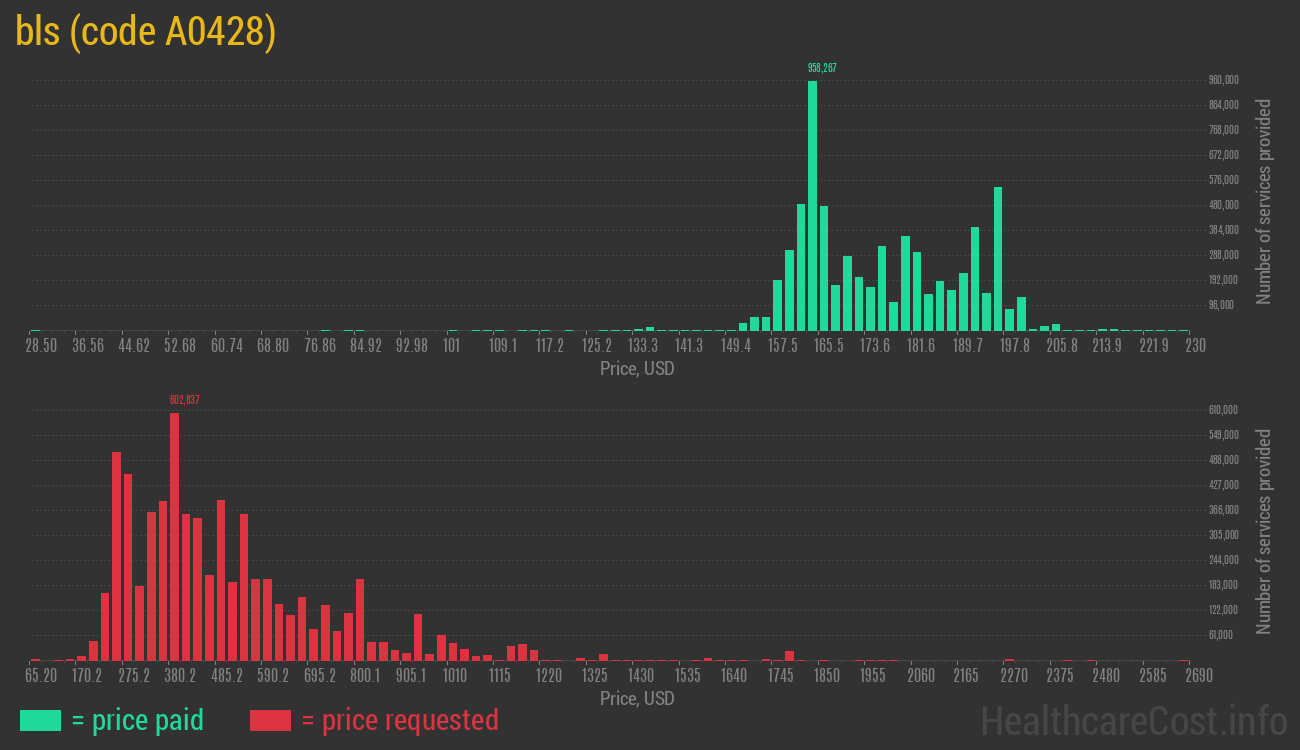Click the "= price paid" legend text
The height and width of the screenshot is (750, 1300).
pos(138,720)
